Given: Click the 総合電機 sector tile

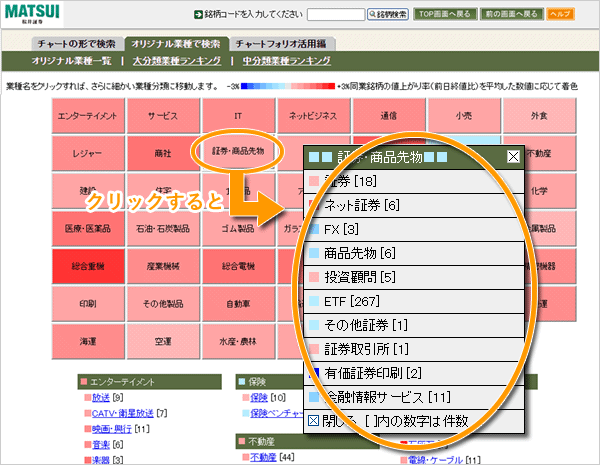Looking at the screenshot, I should click(238, 266).
